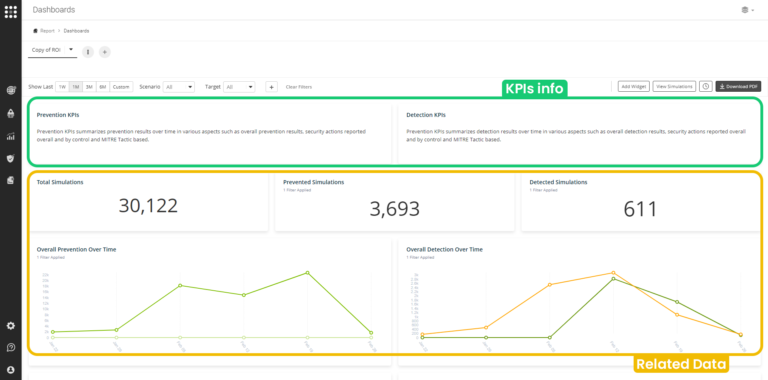768x380 pixels.
Task: Click the Dashboards page title
Action: tap(54, 10)
